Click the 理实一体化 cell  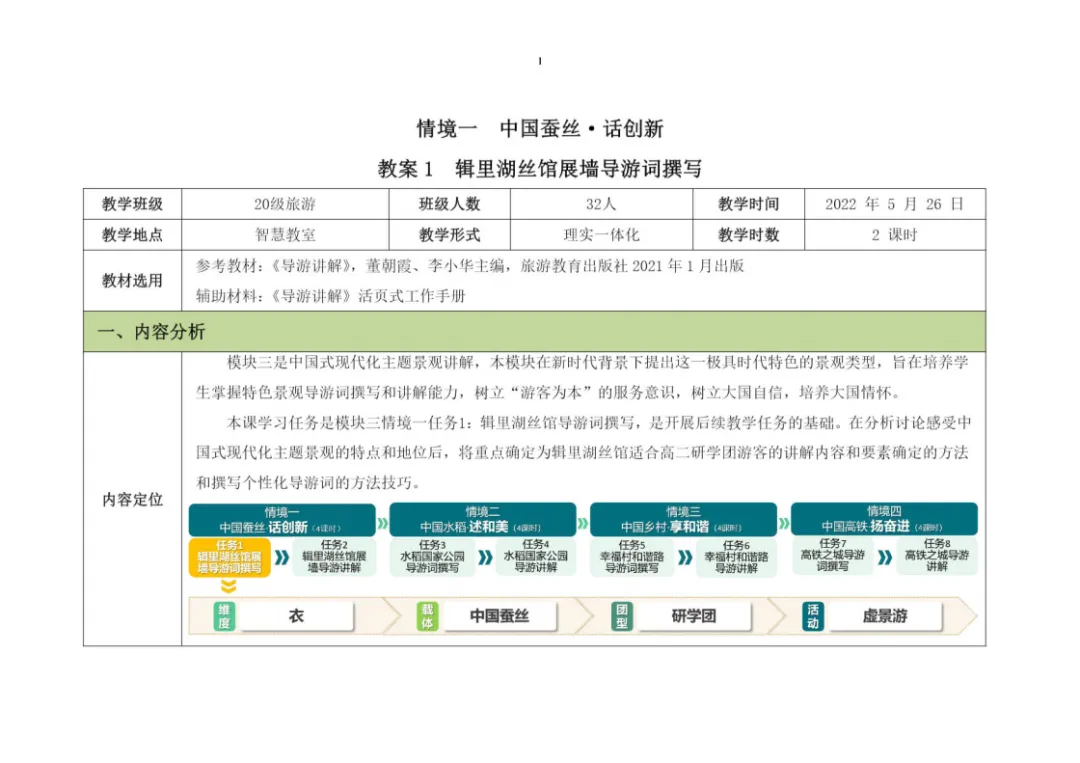601,236
